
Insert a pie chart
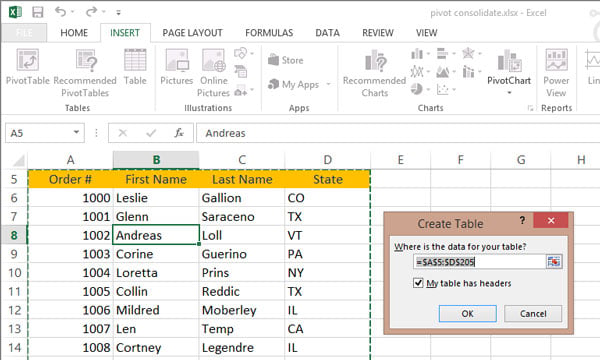coord(417,90)
